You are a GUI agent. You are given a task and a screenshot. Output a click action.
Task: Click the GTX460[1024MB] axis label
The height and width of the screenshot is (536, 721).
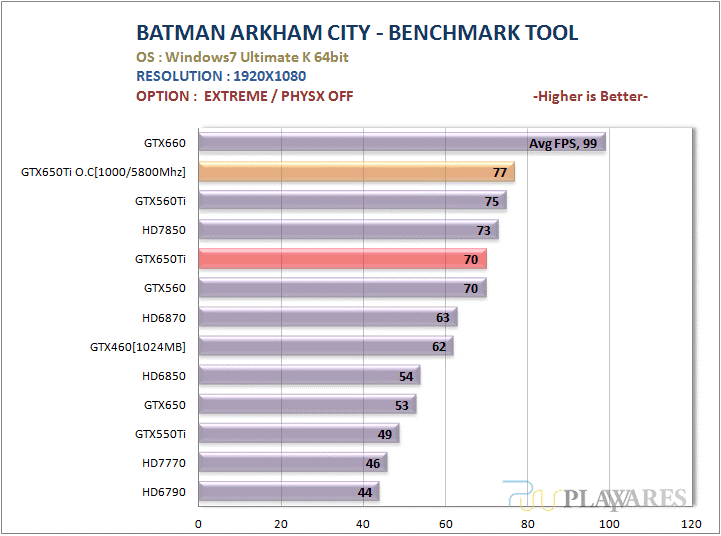(x=138, y=348)
